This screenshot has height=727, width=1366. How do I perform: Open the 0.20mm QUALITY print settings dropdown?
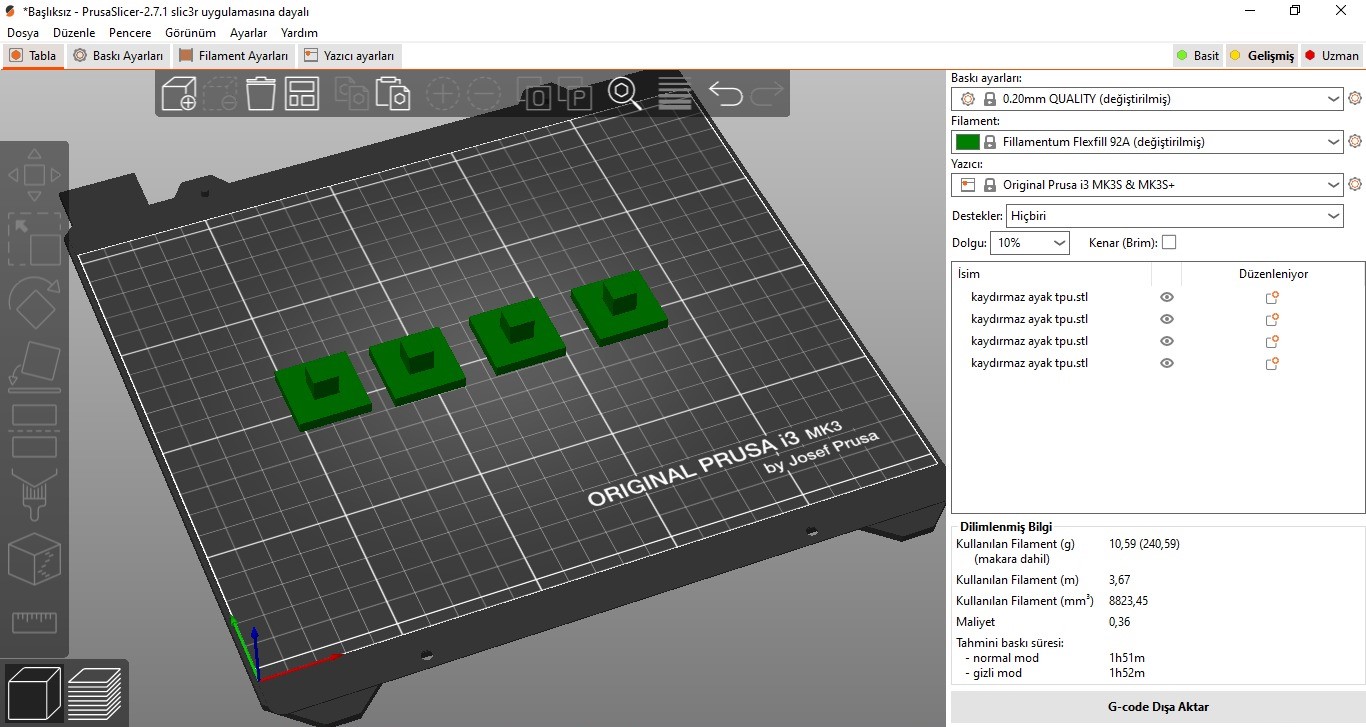pyautogui.click(x=1147, y=99)
